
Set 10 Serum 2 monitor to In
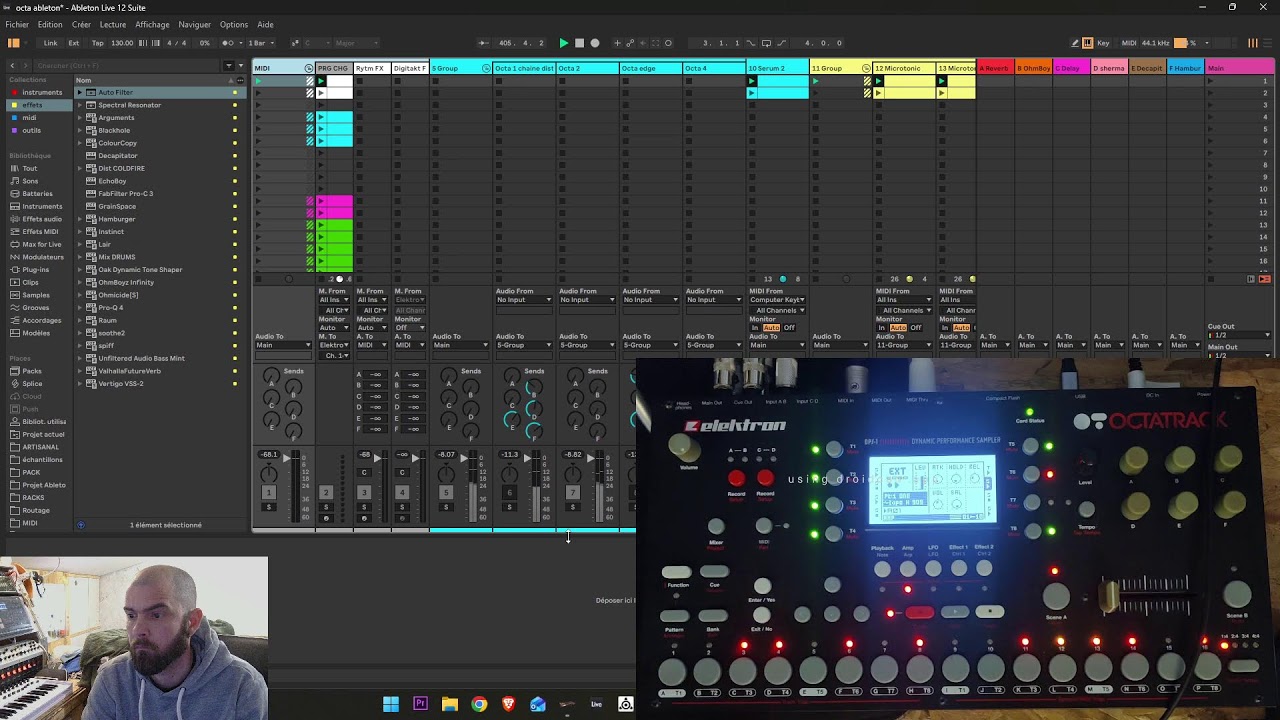756,328
